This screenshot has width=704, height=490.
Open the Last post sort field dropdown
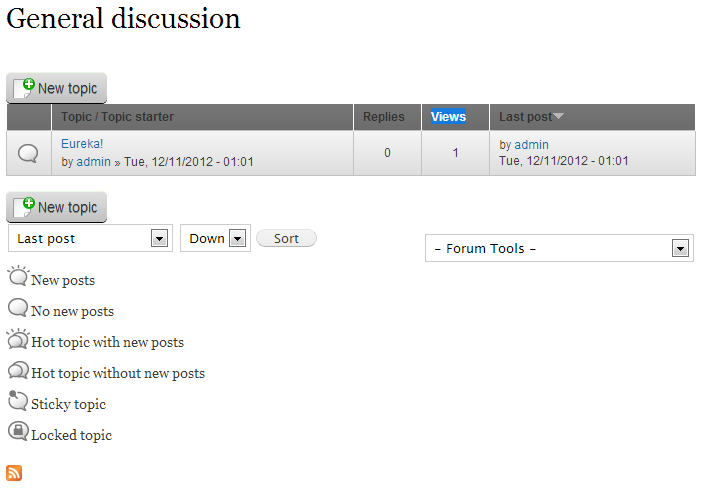coord(158,238)
